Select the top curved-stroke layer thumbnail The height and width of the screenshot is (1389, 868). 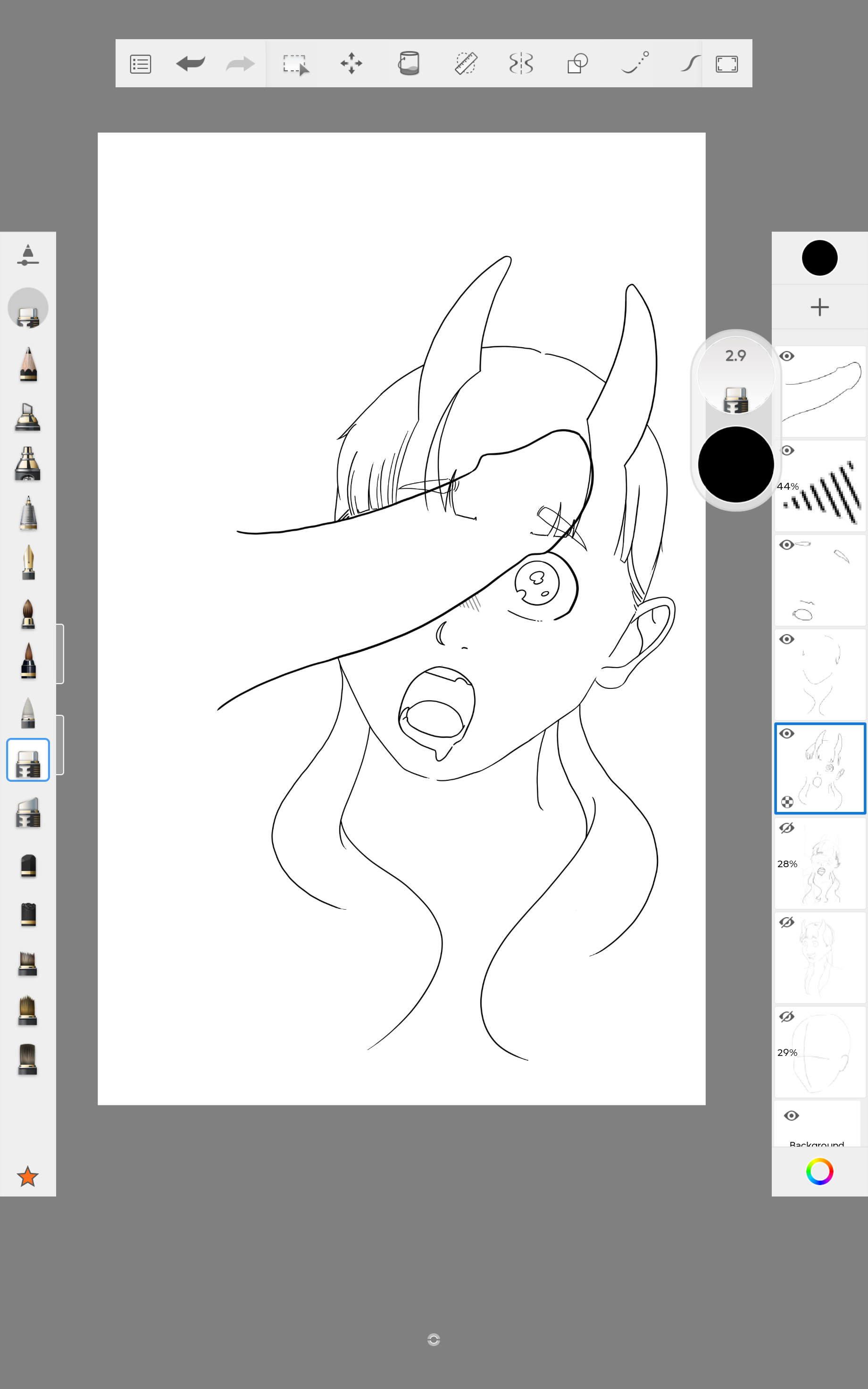820,392
